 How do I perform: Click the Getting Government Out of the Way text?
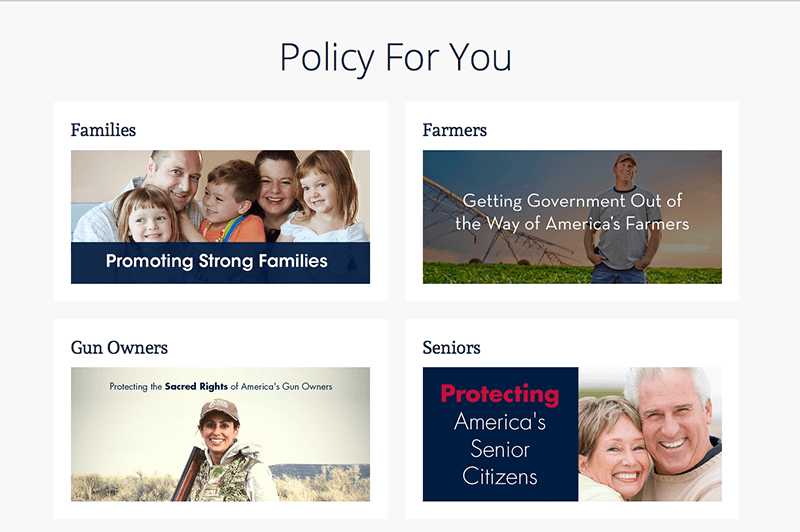click(x=572, y=212)
